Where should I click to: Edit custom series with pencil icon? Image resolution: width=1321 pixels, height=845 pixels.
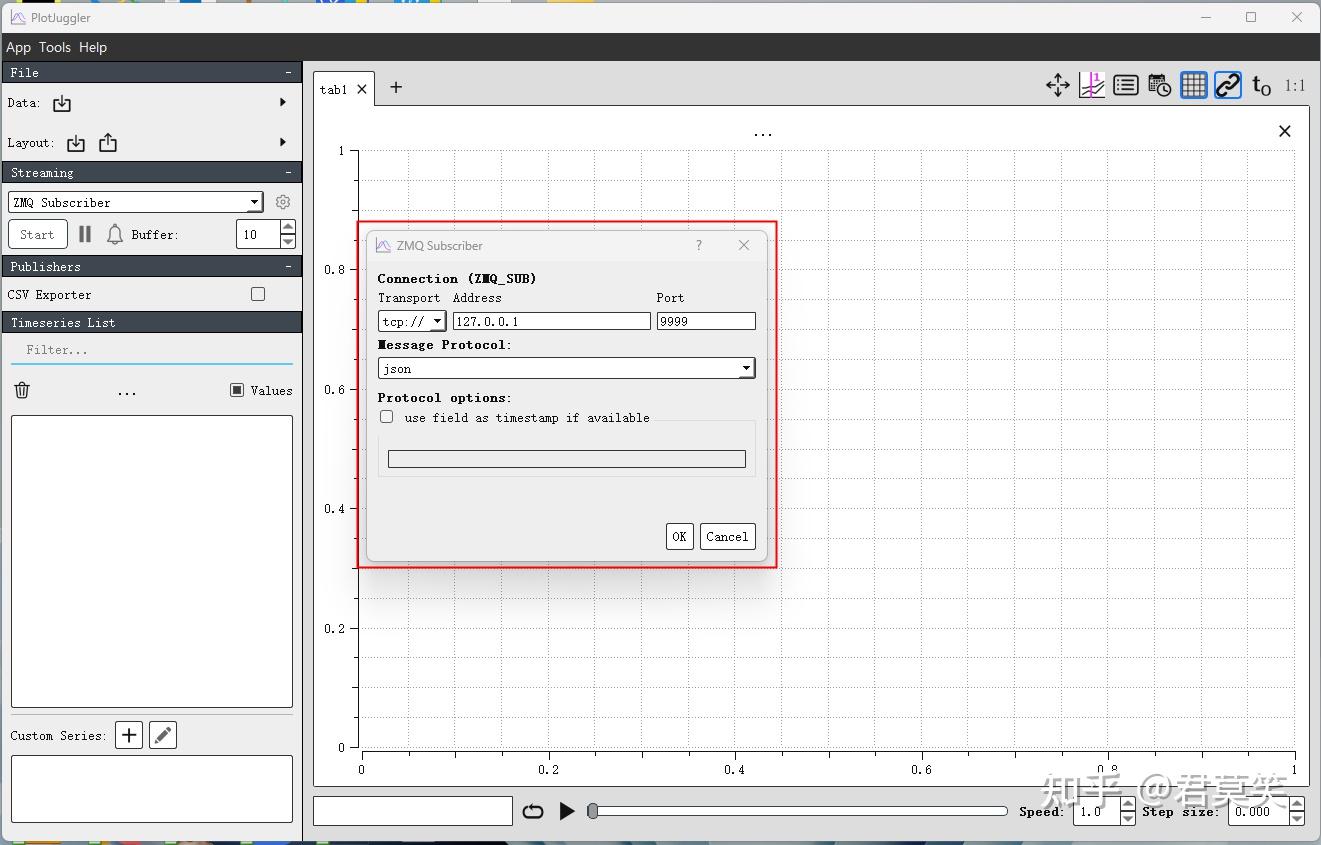pyautogui.click(x=163, y=735)
